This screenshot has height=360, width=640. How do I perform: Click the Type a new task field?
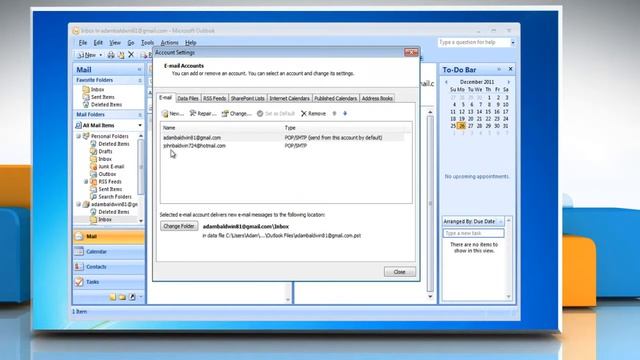473,233
